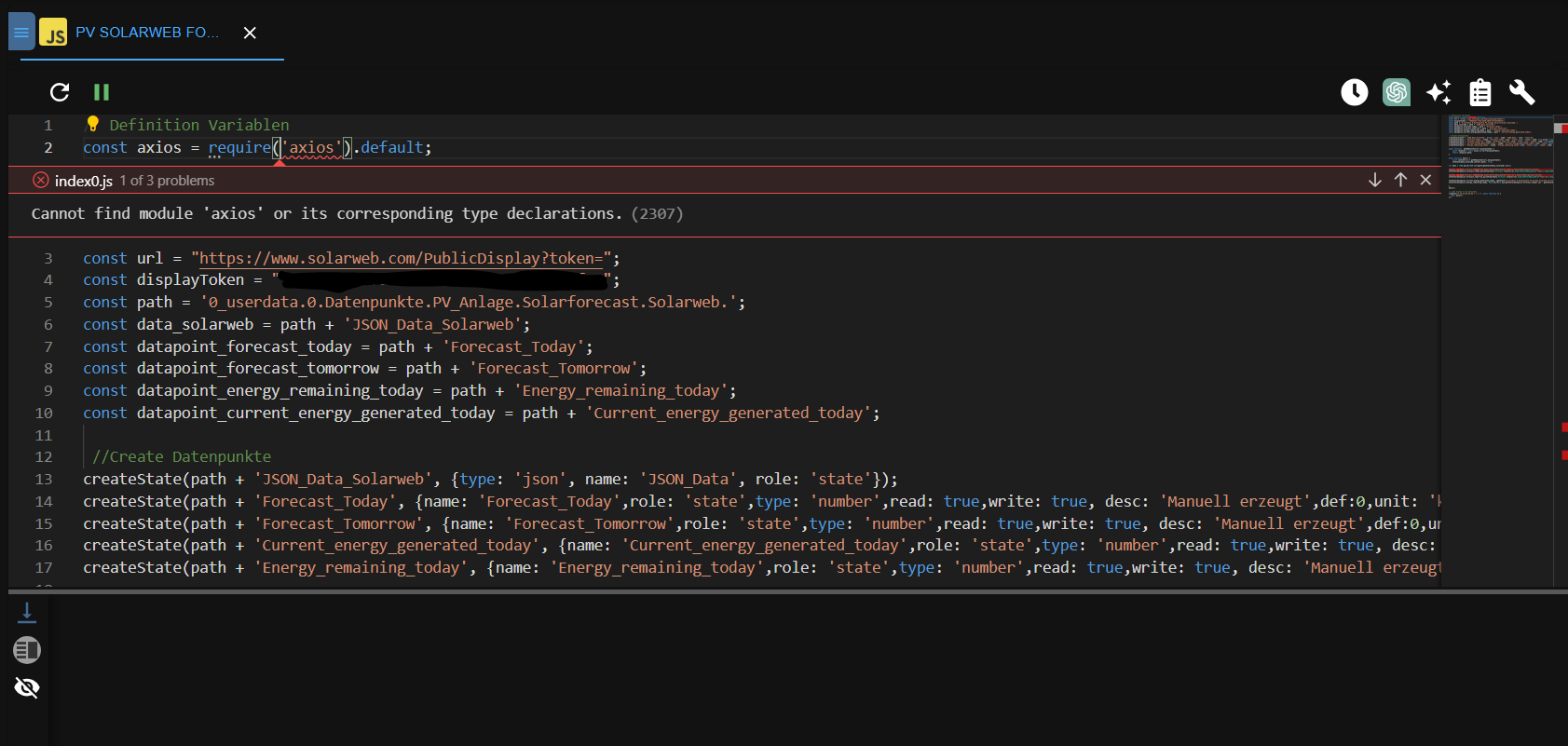This screenshot has width=1568, height=746.
Task: Click the AI sparkle stars icon
Action: pyautogui.click(x=1438, y=92)
